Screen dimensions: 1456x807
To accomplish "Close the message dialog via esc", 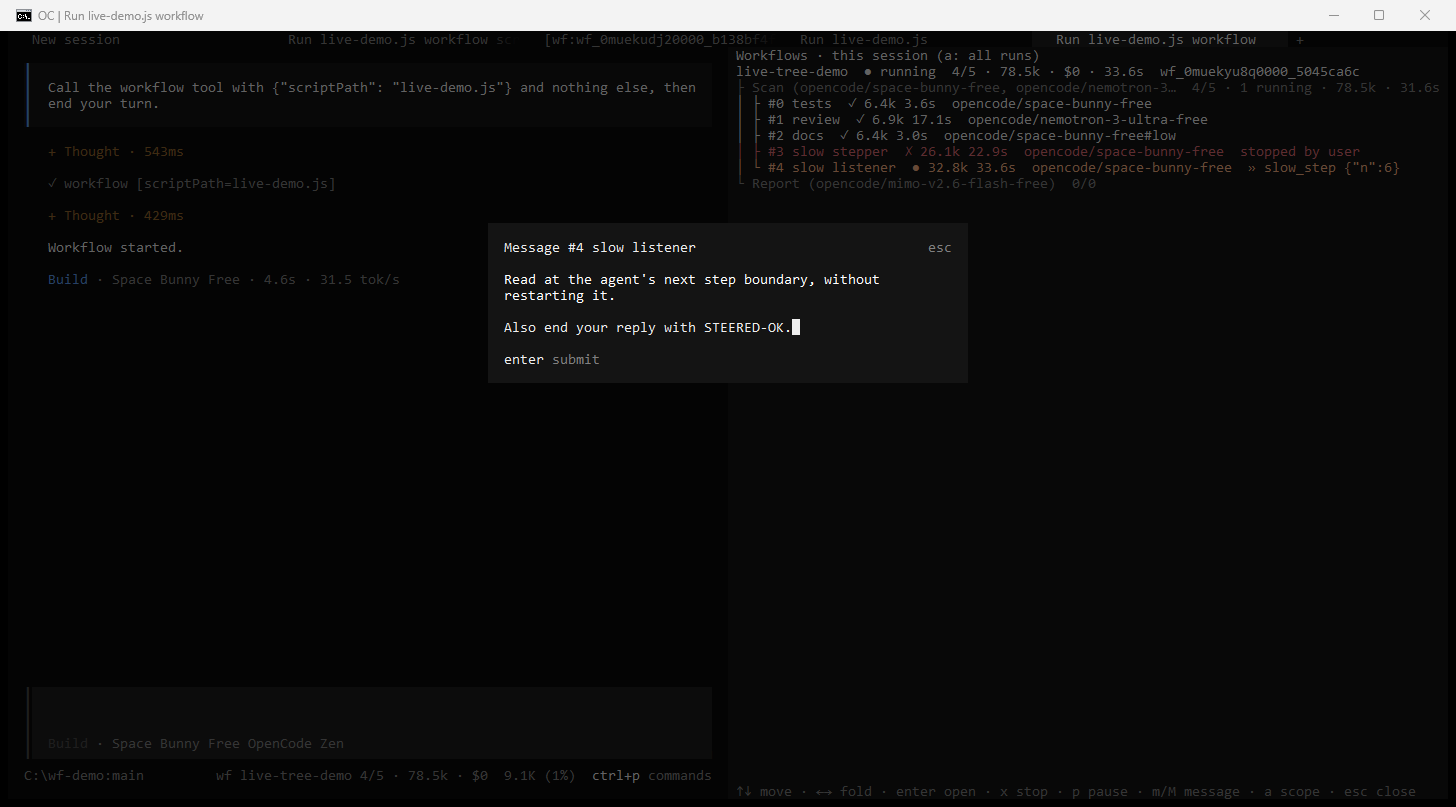I will 940,248.
